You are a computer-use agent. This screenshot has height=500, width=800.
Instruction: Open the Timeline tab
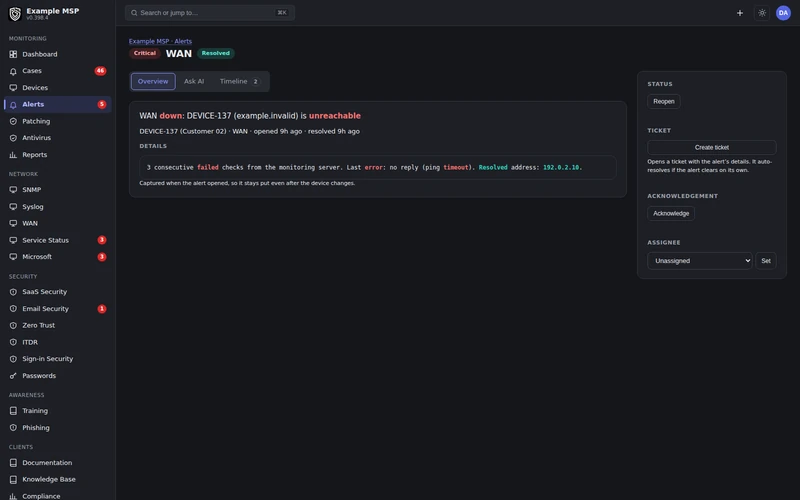click(x=240, y=82)
